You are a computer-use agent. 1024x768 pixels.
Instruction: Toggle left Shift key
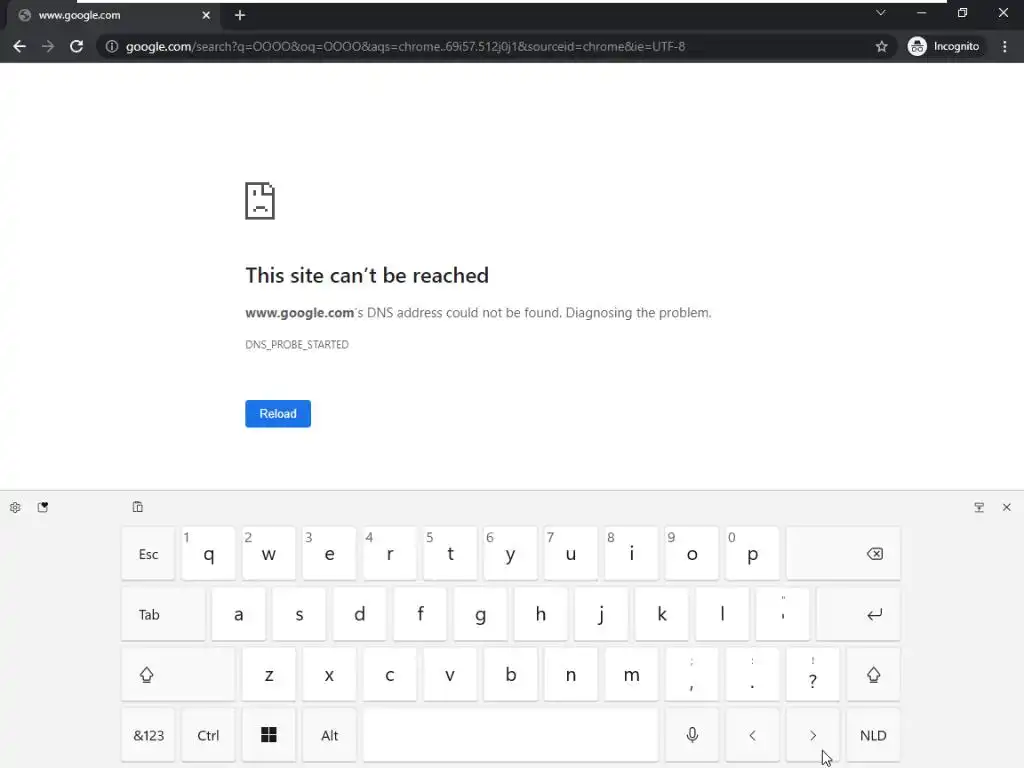[178, 675]
